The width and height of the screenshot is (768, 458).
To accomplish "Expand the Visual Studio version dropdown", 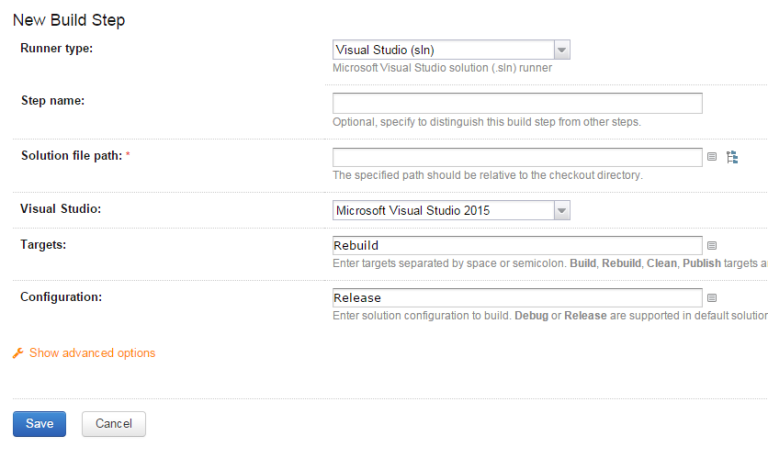I will pyautogui.click(x=450, y=210).
